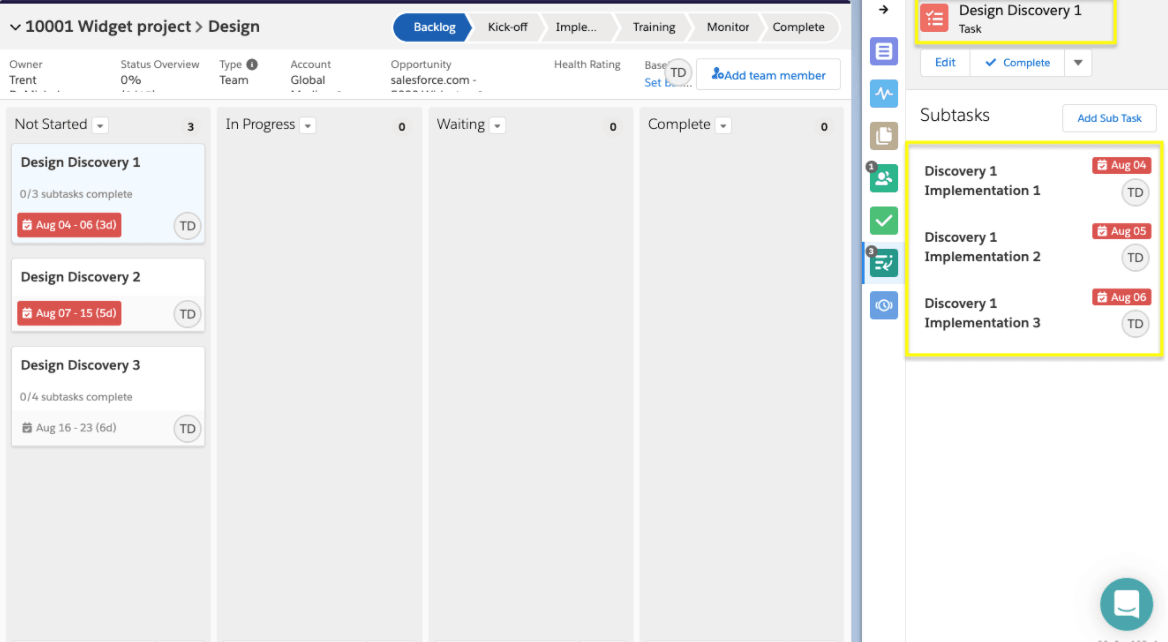1168x642 pixels.
Task: Select the Training stage
Action: point(654,27)
